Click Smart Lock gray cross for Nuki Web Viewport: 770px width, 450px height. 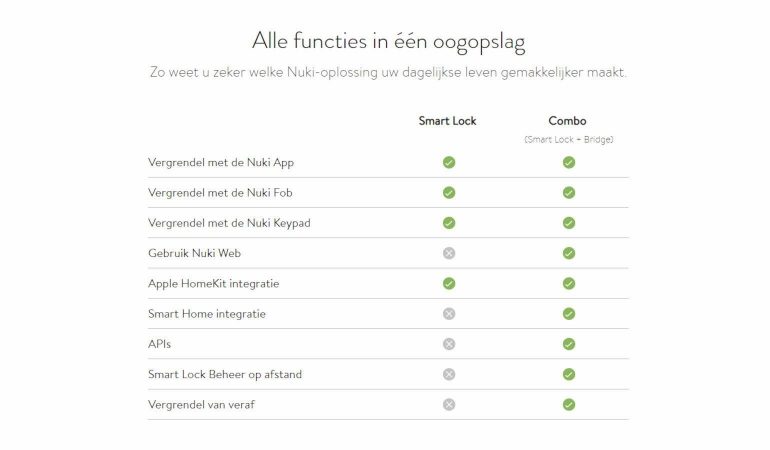449,253
